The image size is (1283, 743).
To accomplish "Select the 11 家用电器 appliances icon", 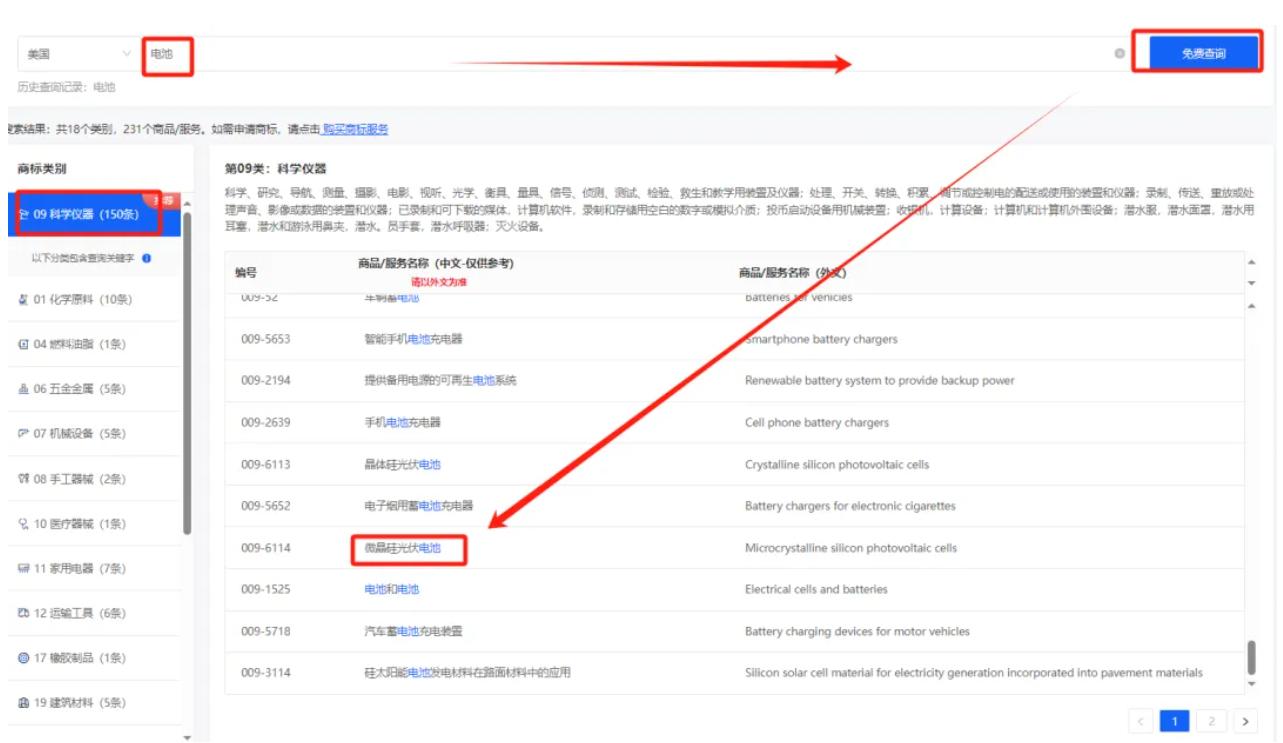I will coord(23,567).
